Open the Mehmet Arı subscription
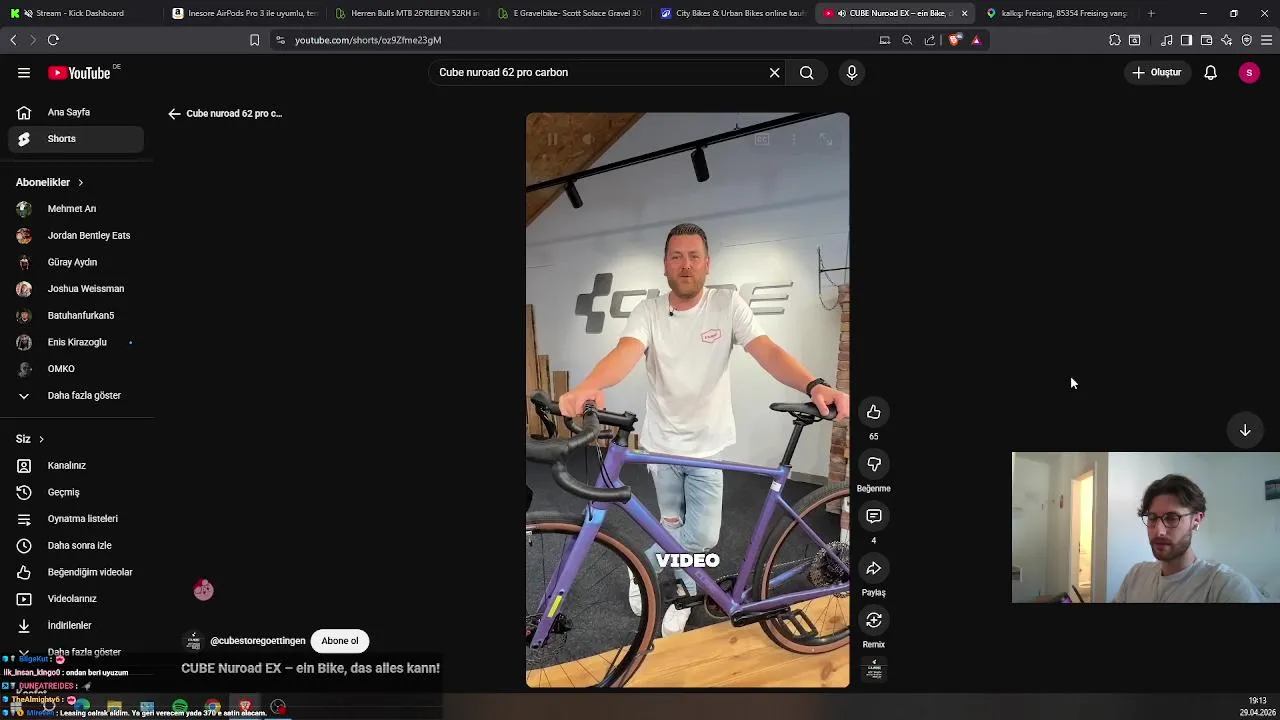 tap(76, 209)
